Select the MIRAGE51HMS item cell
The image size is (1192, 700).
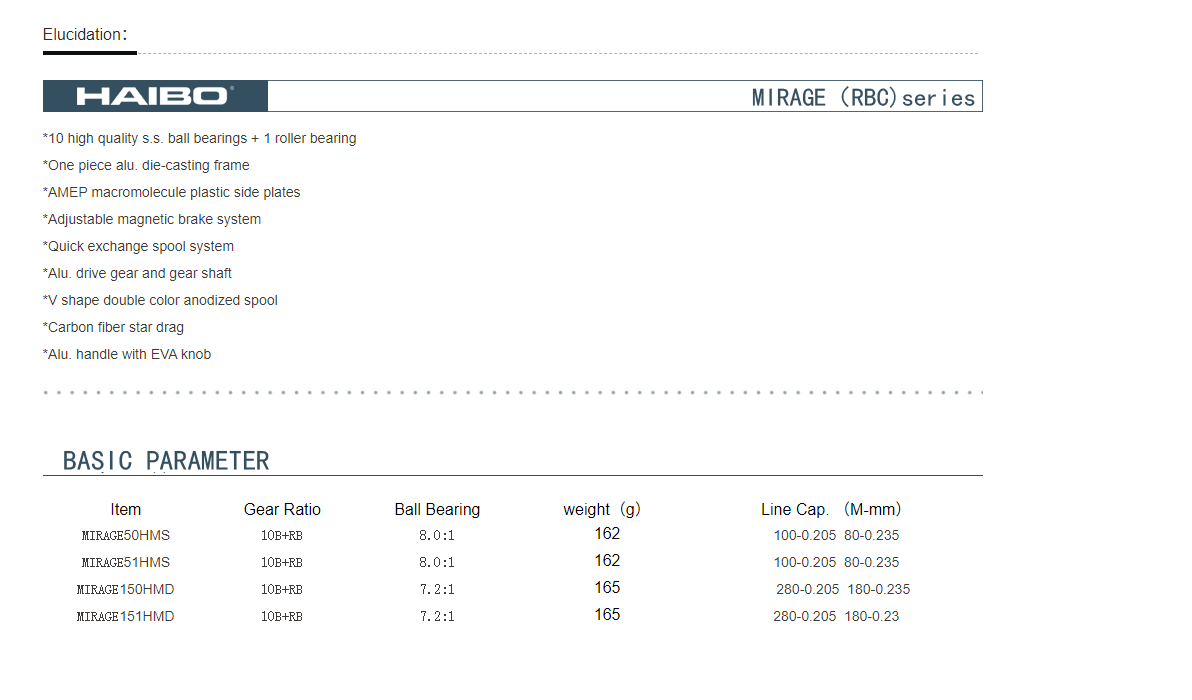[x=125, y=562]
